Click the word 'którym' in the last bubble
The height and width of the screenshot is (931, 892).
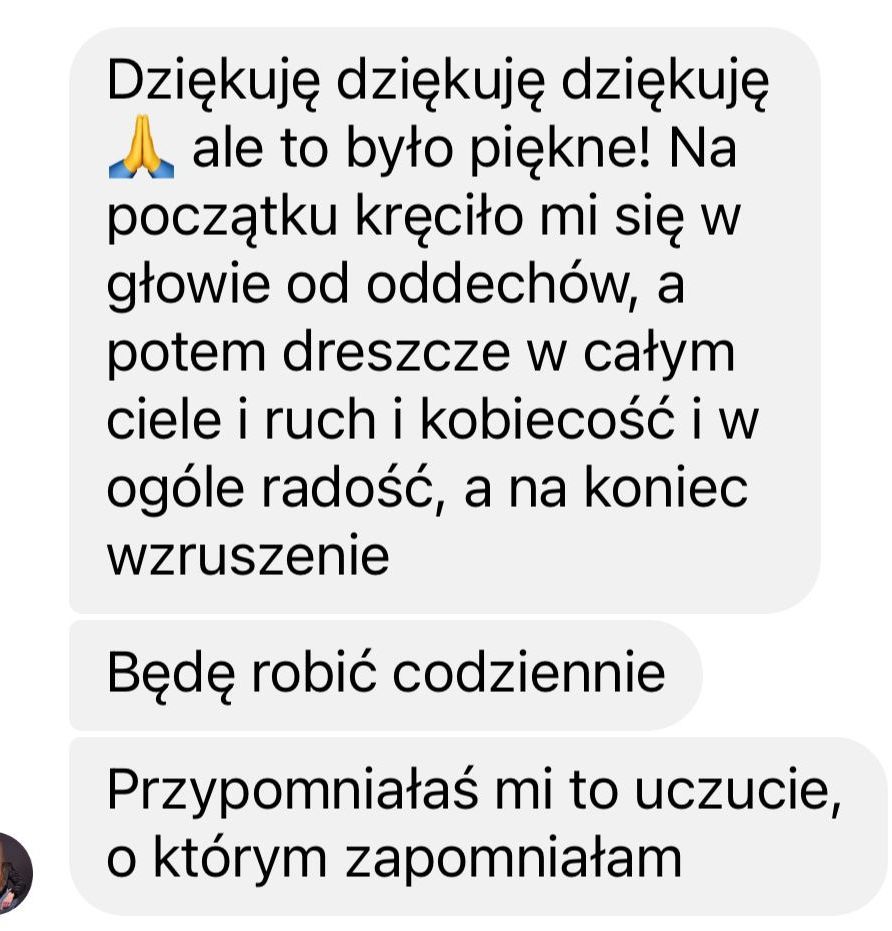(240, 857)
